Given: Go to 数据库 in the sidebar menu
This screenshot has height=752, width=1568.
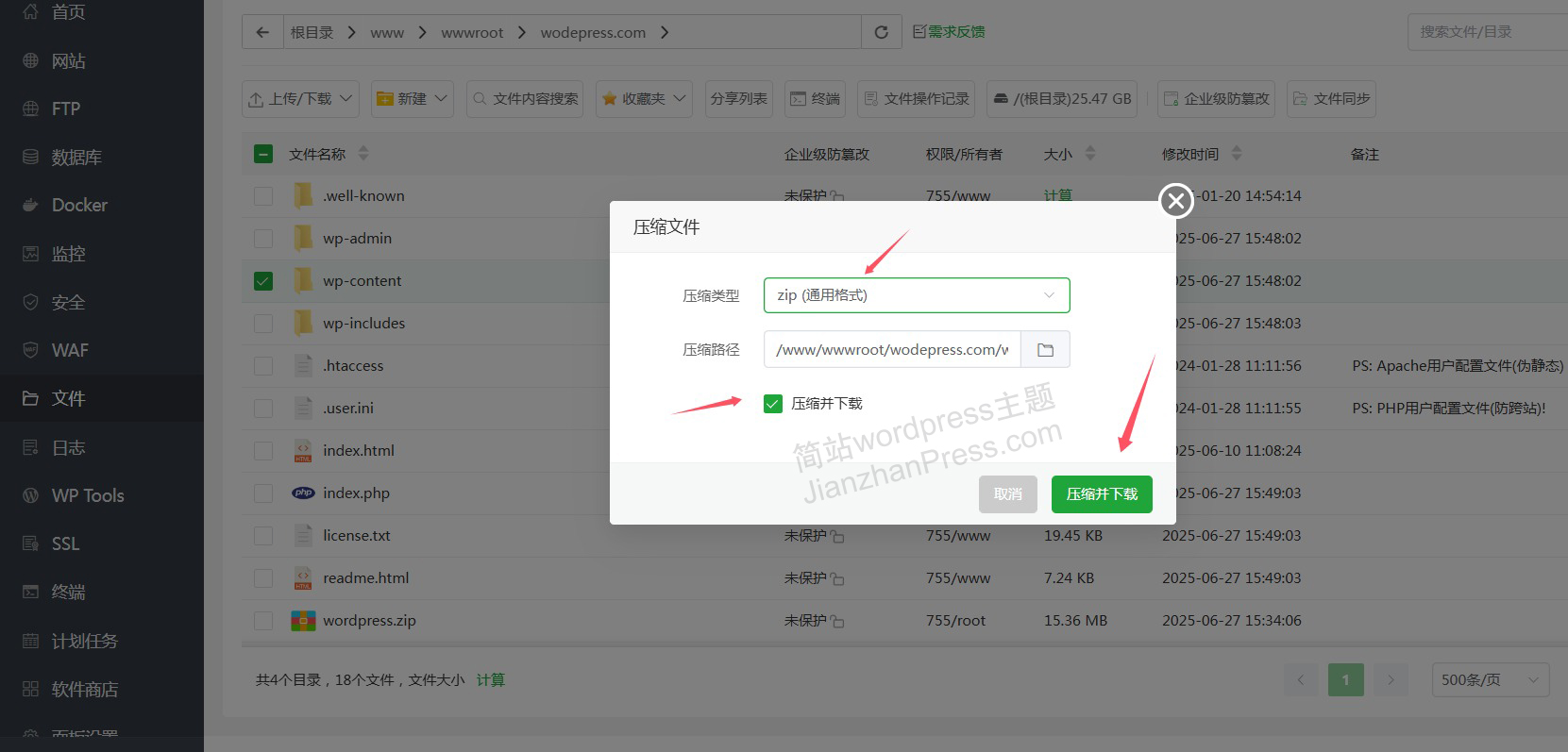Looking at the screenshot, I should [x=76, y=157].
